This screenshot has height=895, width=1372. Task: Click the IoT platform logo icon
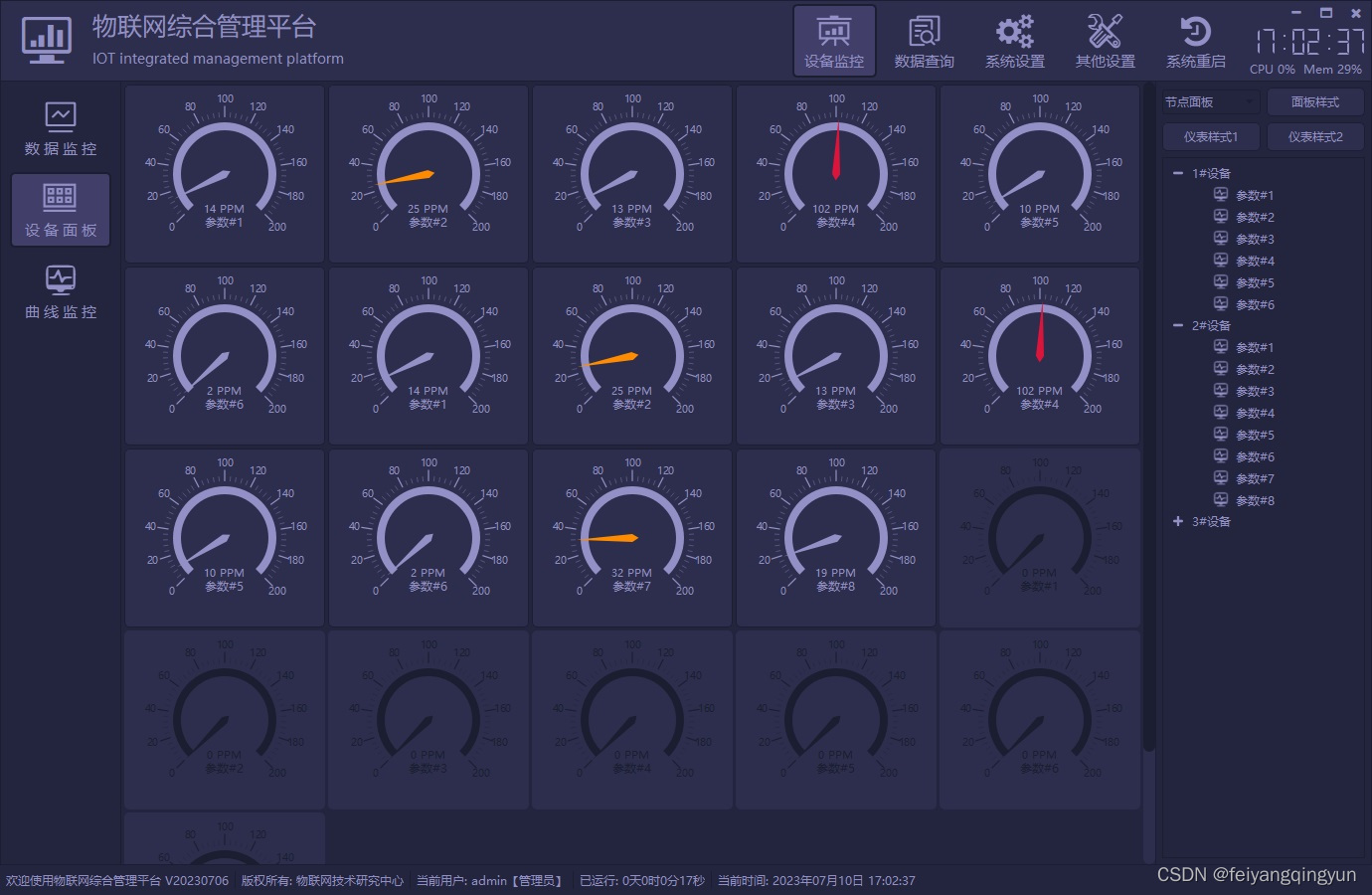(47, 41)
